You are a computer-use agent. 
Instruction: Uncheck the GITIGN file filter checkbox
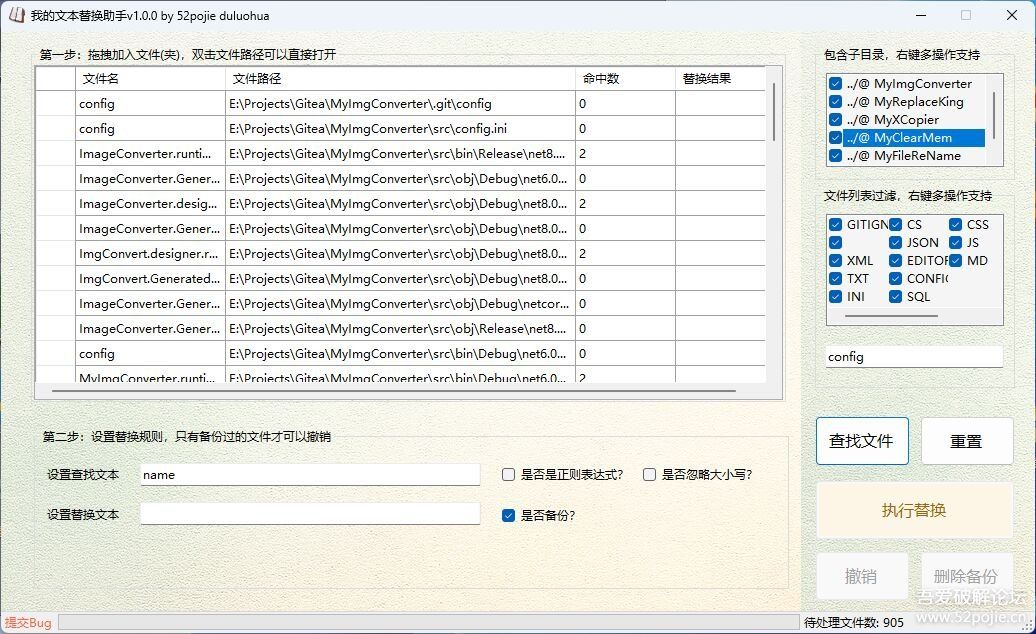pyautogui.click(x=835, y=225)
